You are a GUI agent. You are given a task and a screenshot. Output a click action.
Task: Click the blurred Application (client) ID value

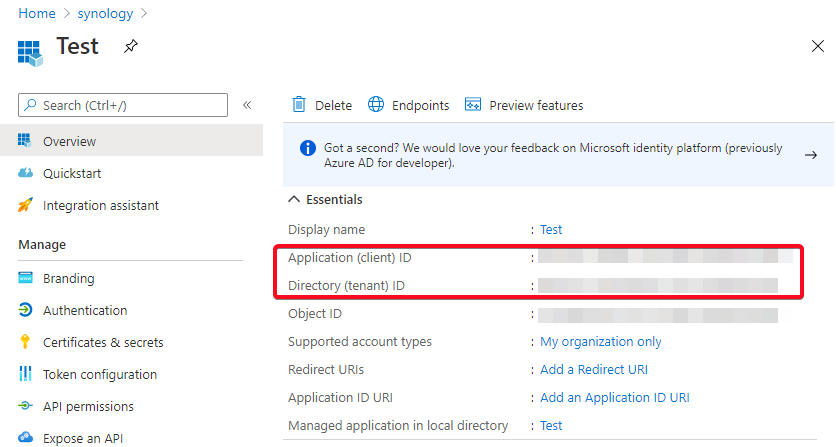665,257
